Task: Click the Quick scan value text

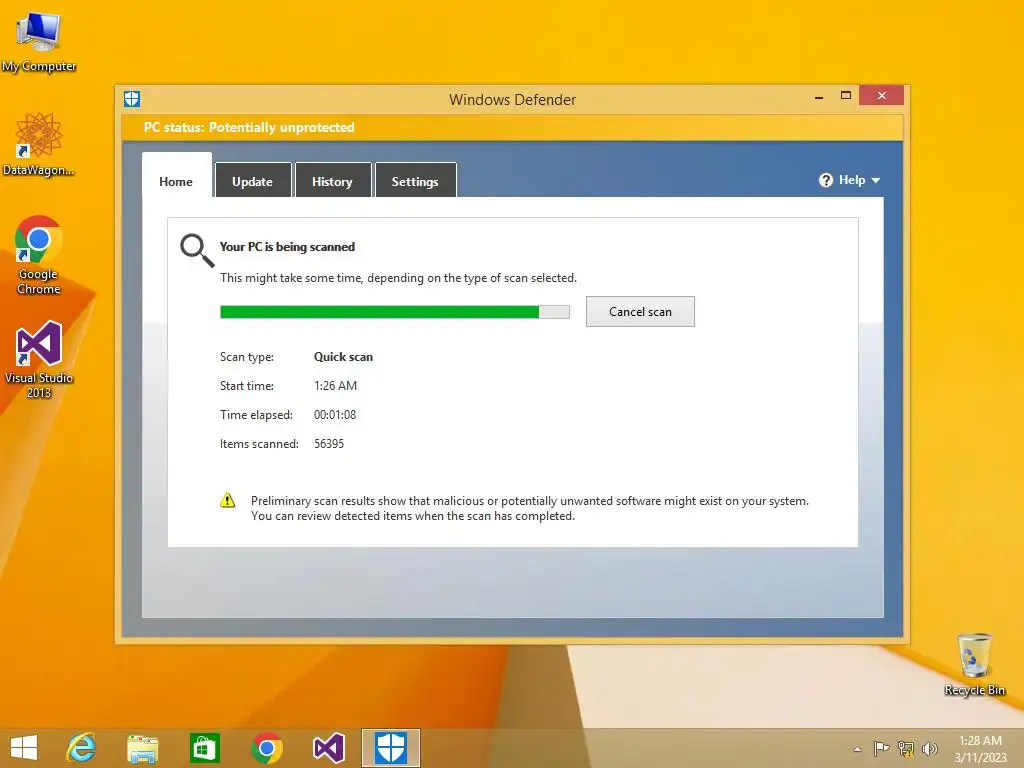Action: tap(344, 357)
